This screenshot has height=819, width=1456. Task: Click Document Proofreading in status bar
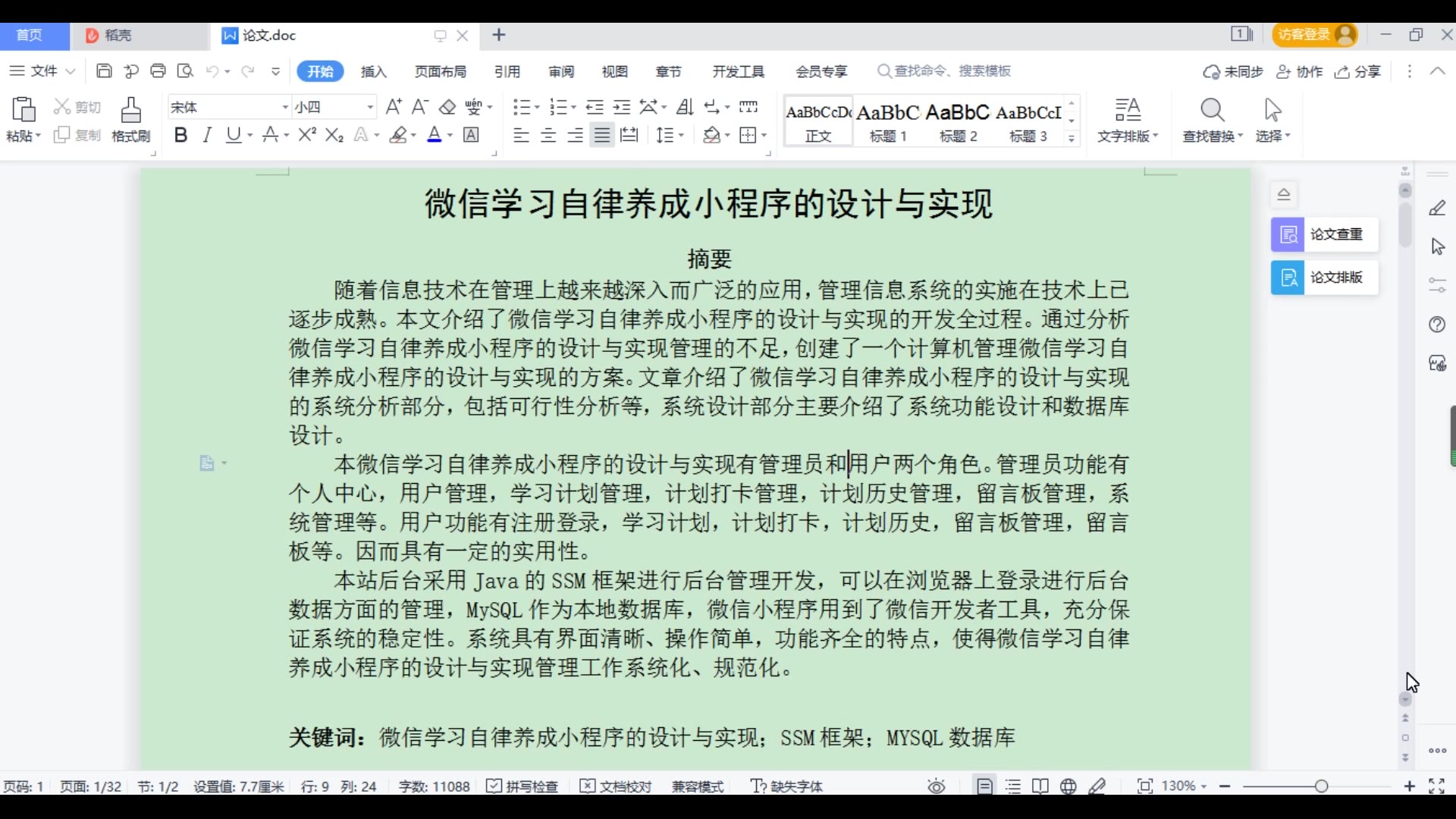(617, 786)
